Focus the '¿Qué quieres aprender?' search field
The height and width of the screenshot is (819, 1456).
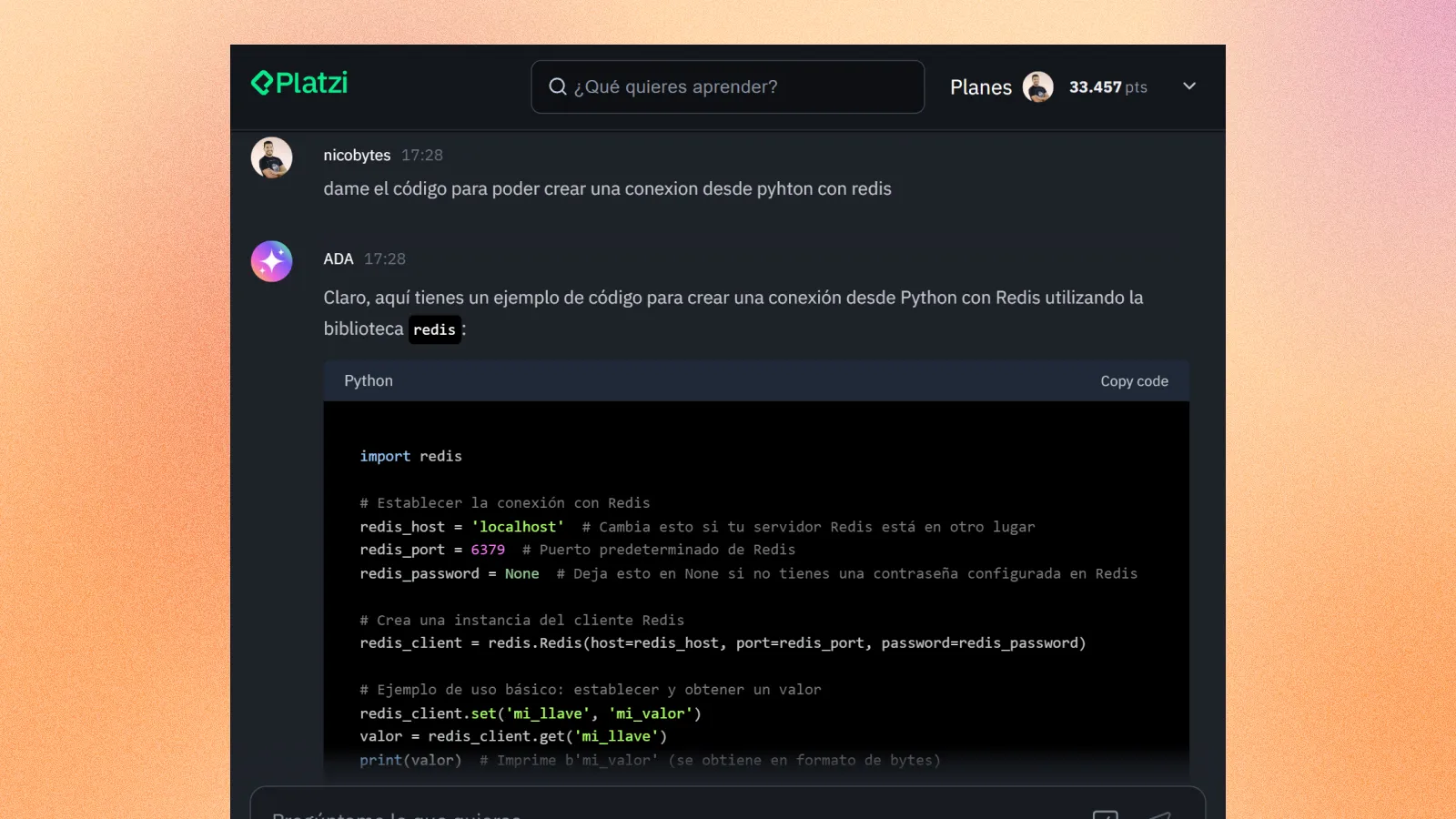tap(727, 86)
